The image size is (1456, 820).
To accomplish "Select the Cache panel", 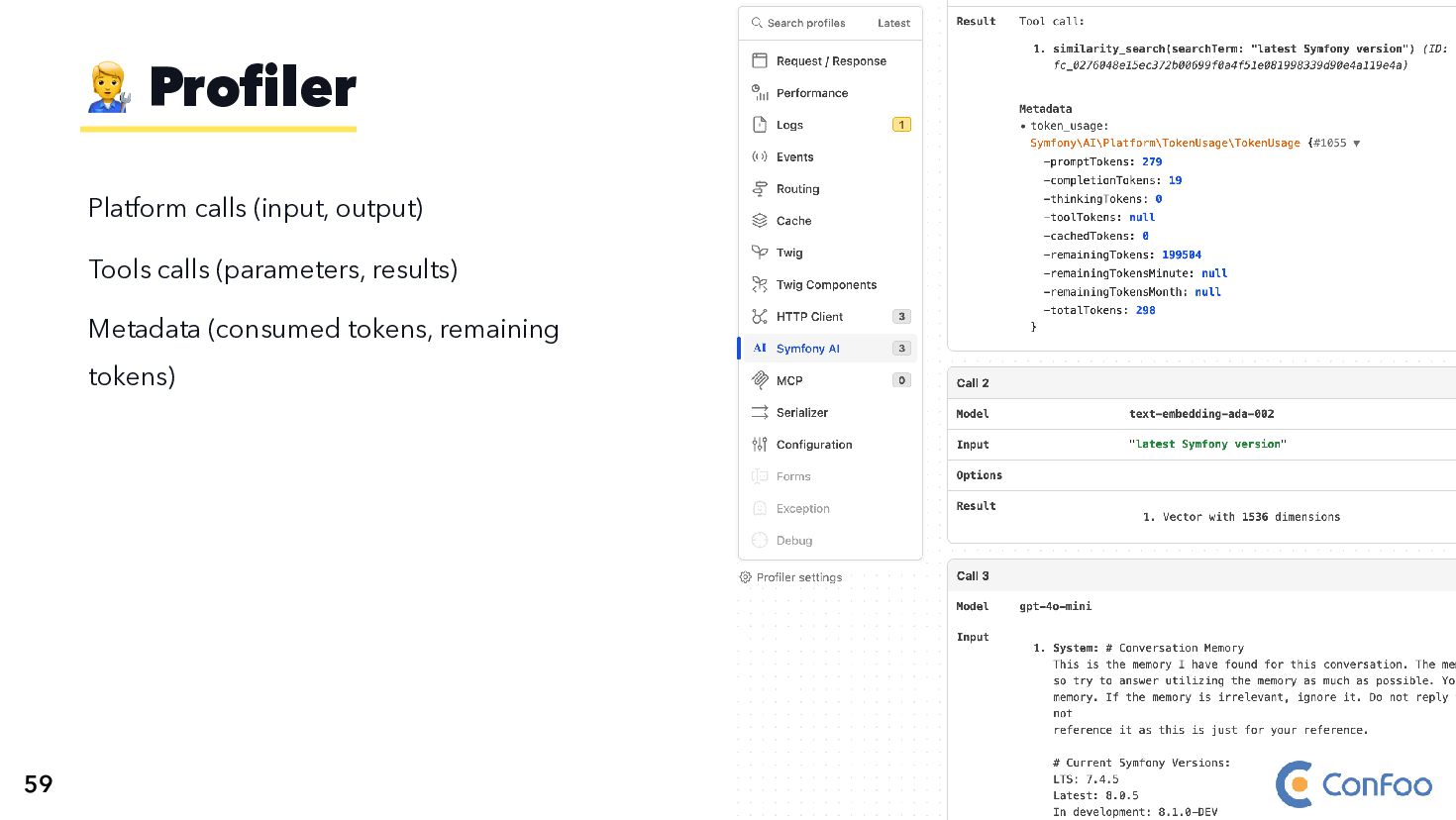I will (830, 221).
